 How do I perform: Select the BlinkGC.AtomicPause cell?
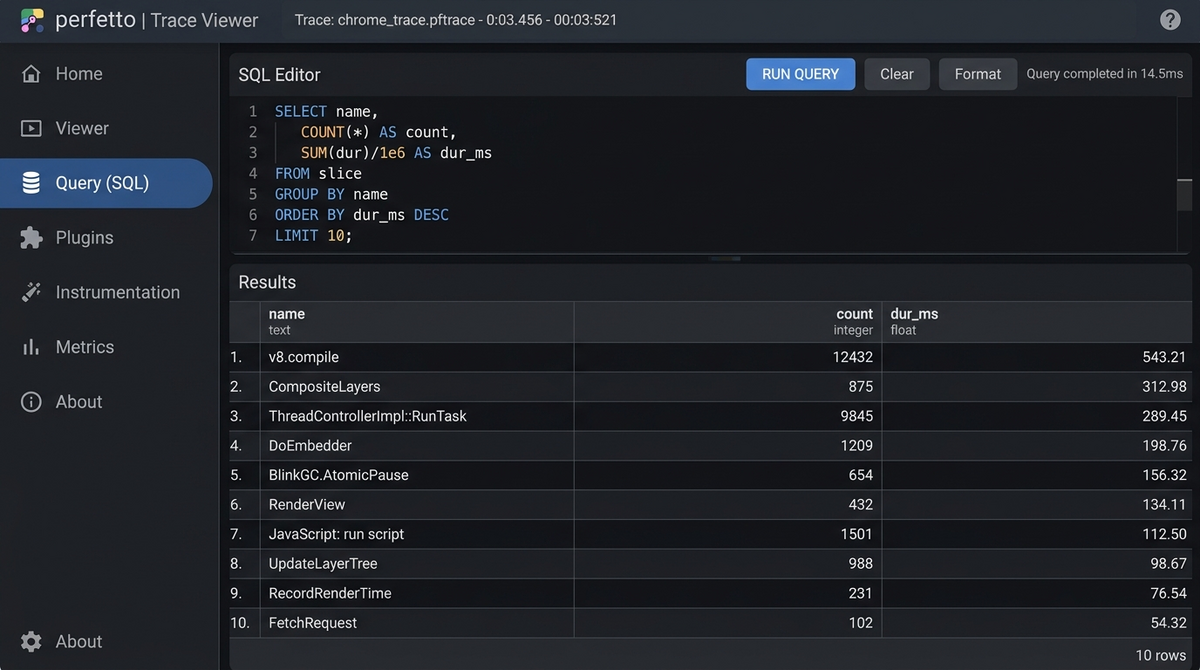pyautogui.click(x=417, y=475)
